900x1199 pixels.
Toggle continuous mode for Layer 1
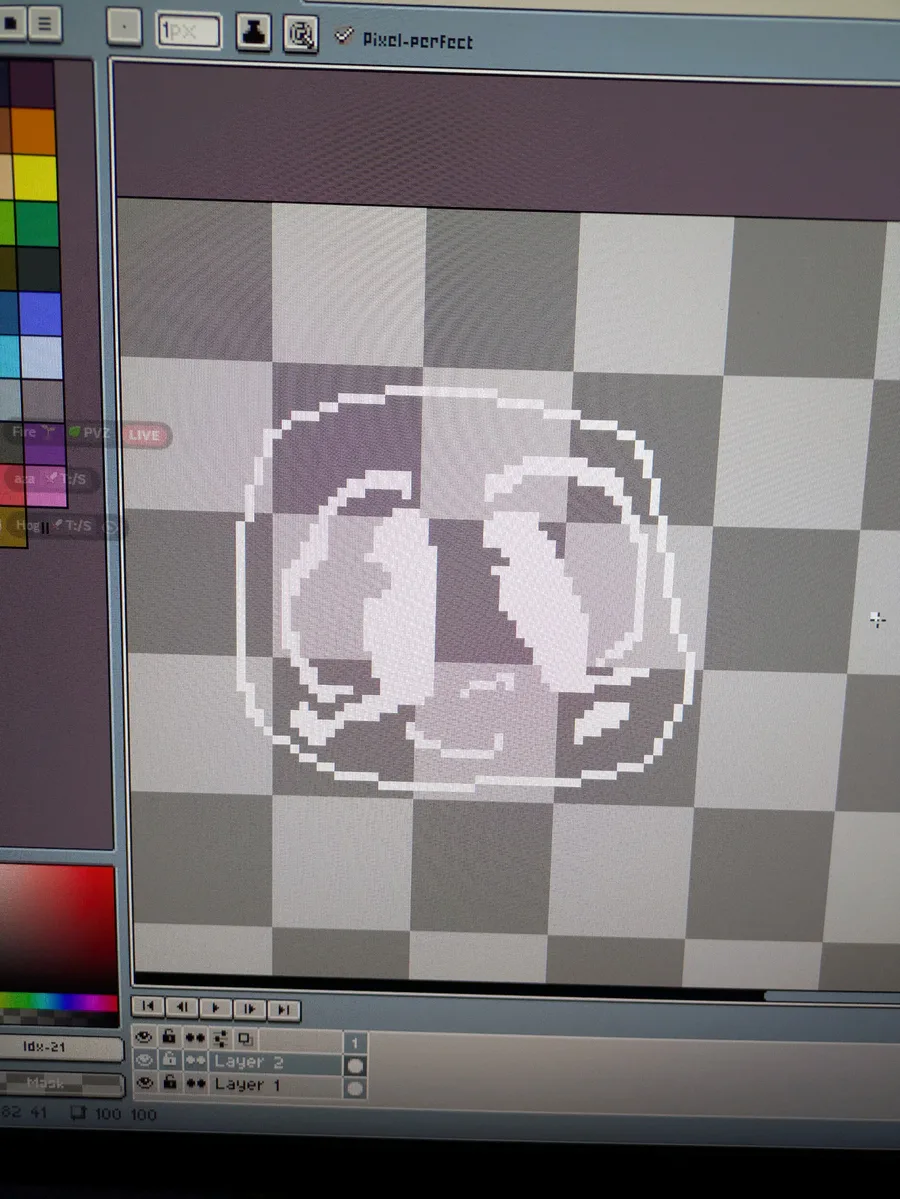coord(197,1084)
